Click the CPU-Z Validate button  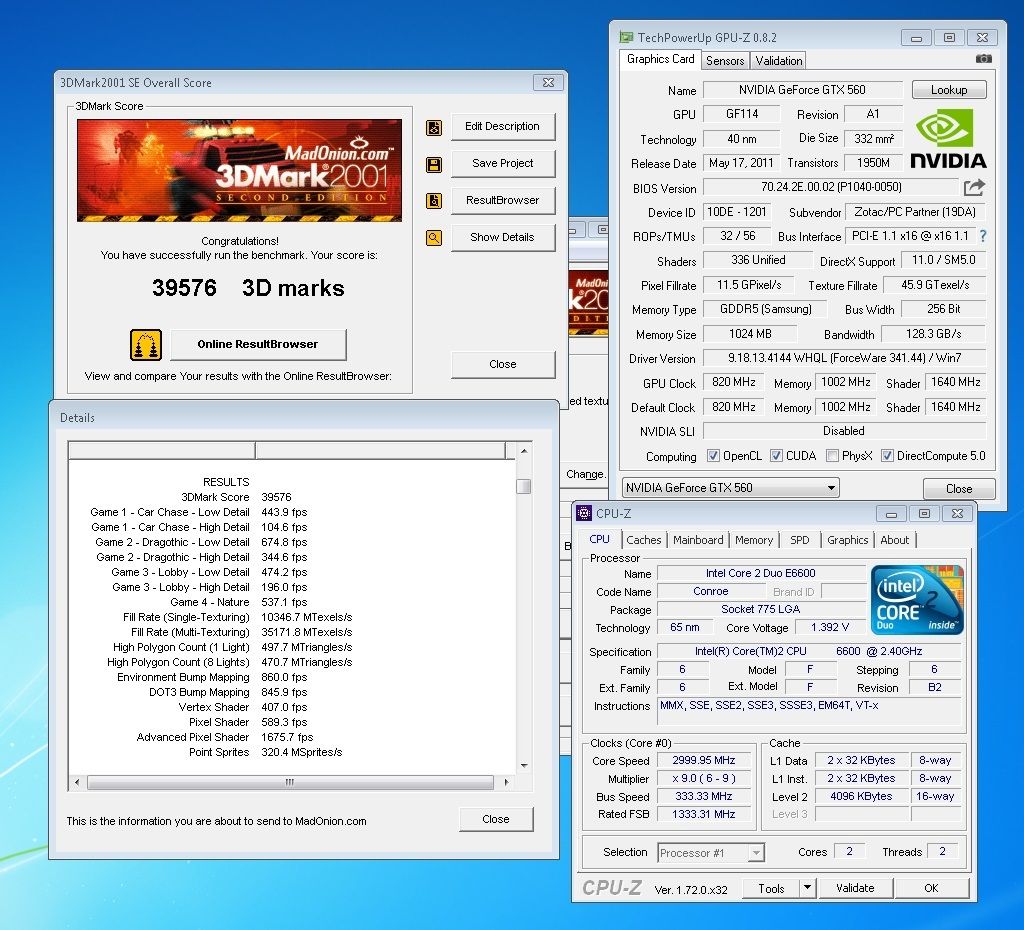tap(854, 888)
